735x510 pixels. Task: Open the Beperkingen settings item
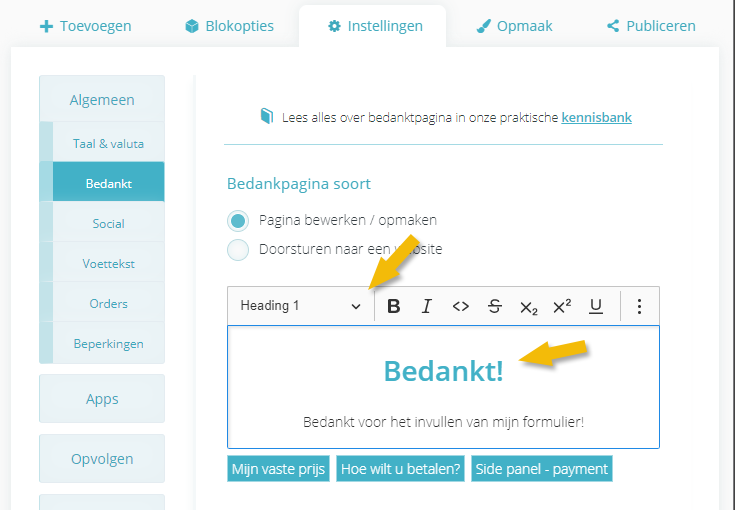108,344
